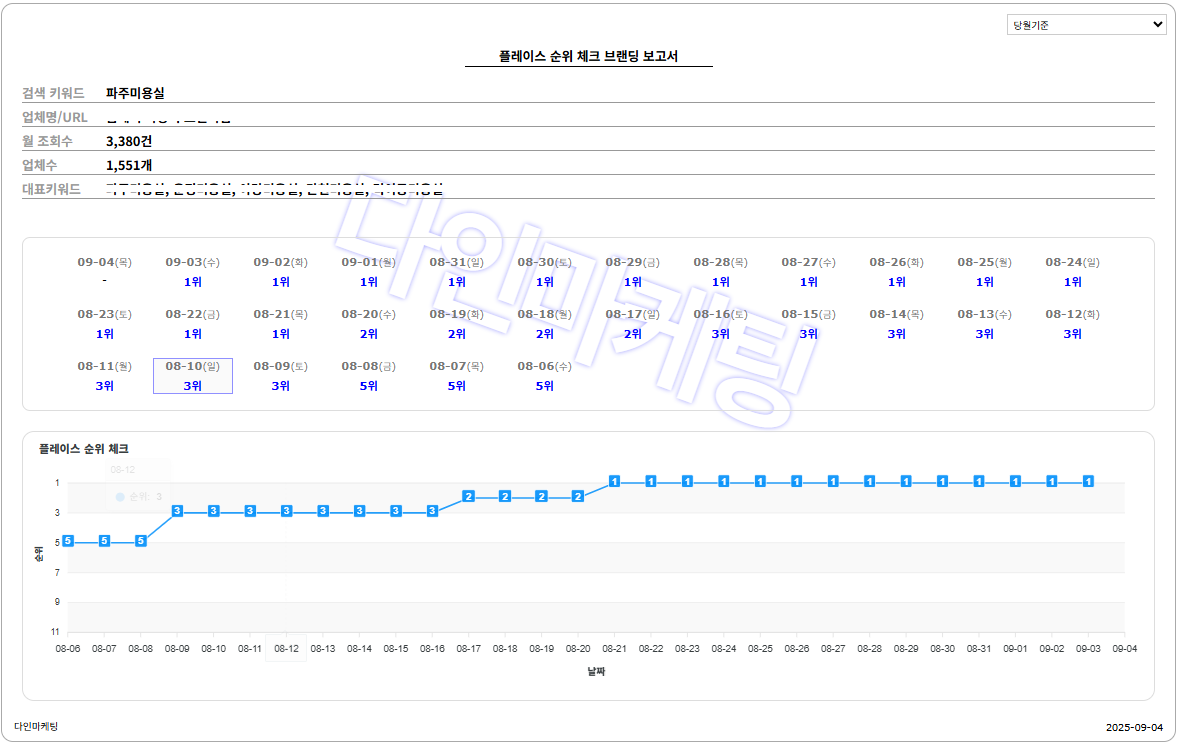The image size is (1180, 742).
Task: Pick the 08-06(수) 5위 grid cell
Action: click(x=545, y=376)
